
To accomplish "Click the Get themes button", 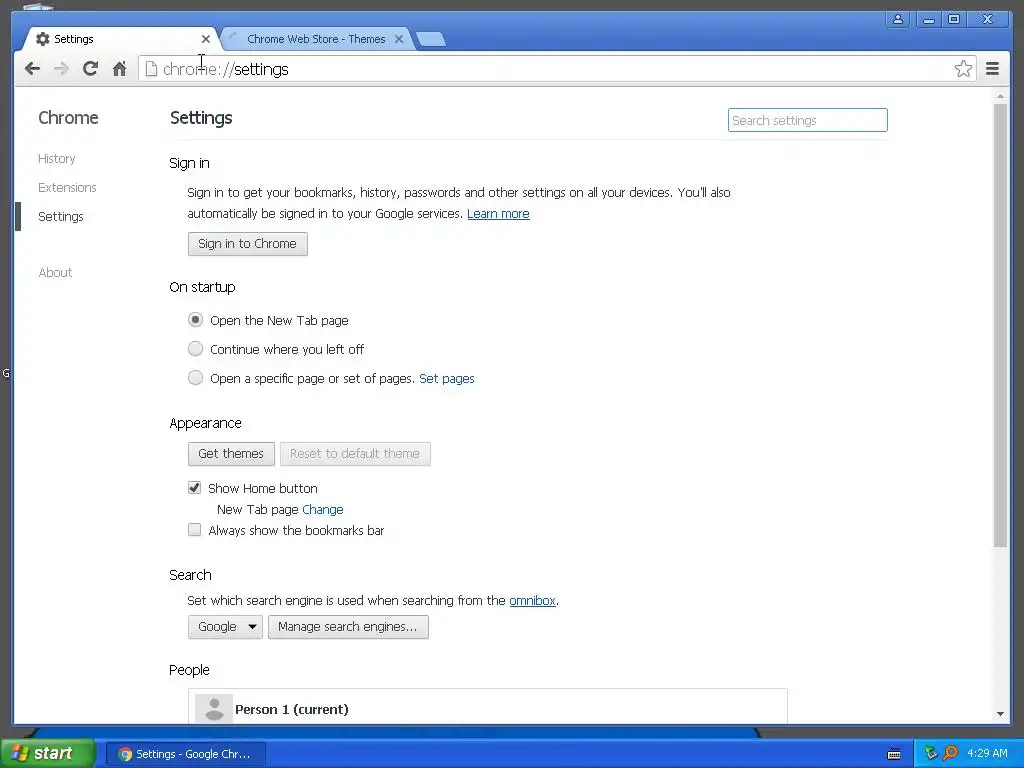I will [x=231, y=453].
